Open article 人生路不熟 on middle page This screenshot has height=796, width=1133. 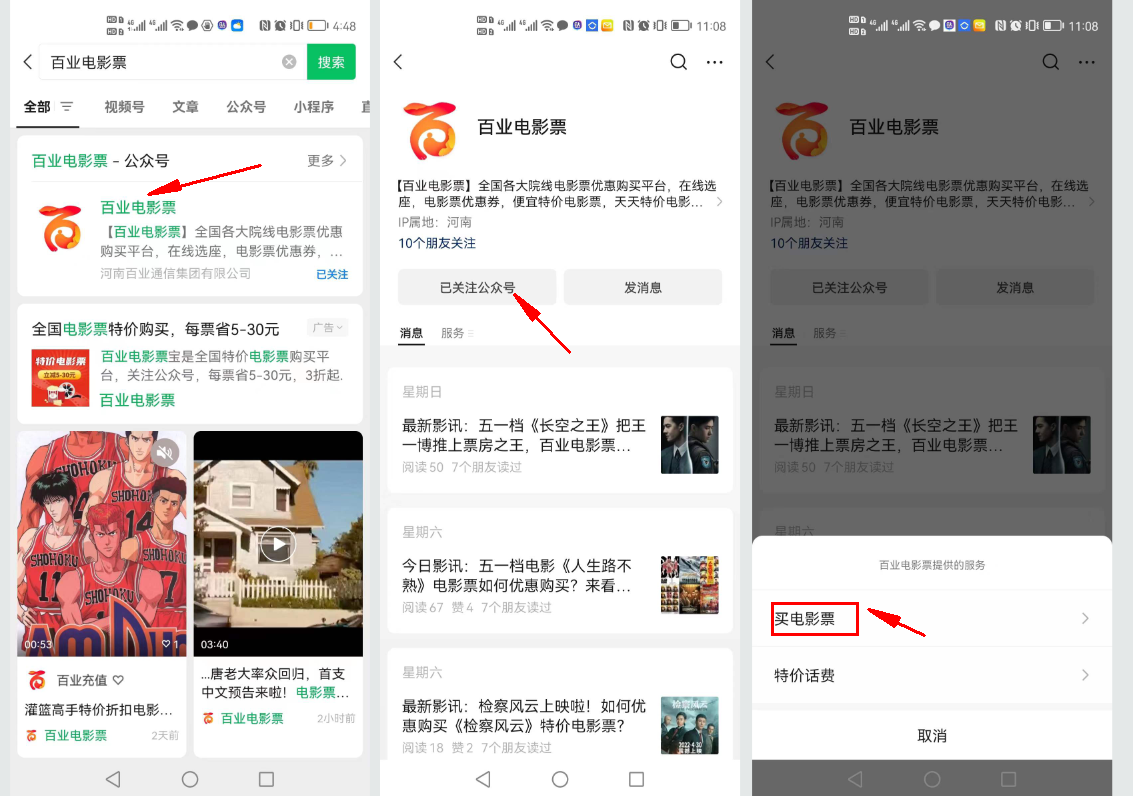(517, 576)
